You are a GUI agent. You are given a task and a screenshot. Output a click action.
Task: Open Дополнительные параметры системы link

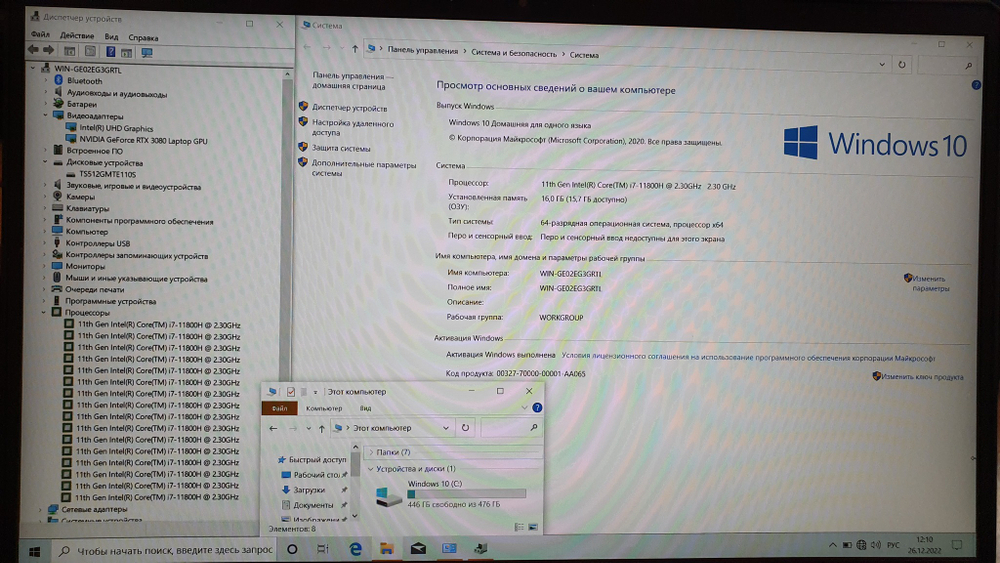pos(364,169)
